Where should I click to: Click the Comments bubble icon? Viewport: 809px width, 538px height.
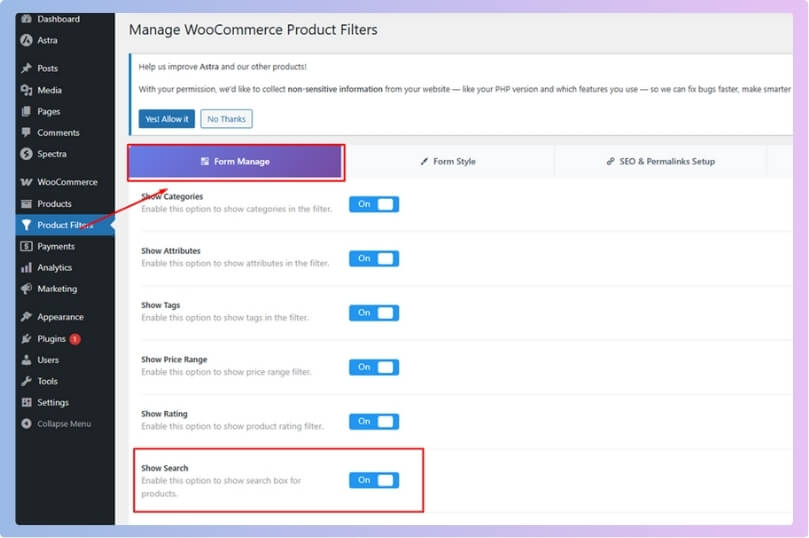[x=26, y=133]
